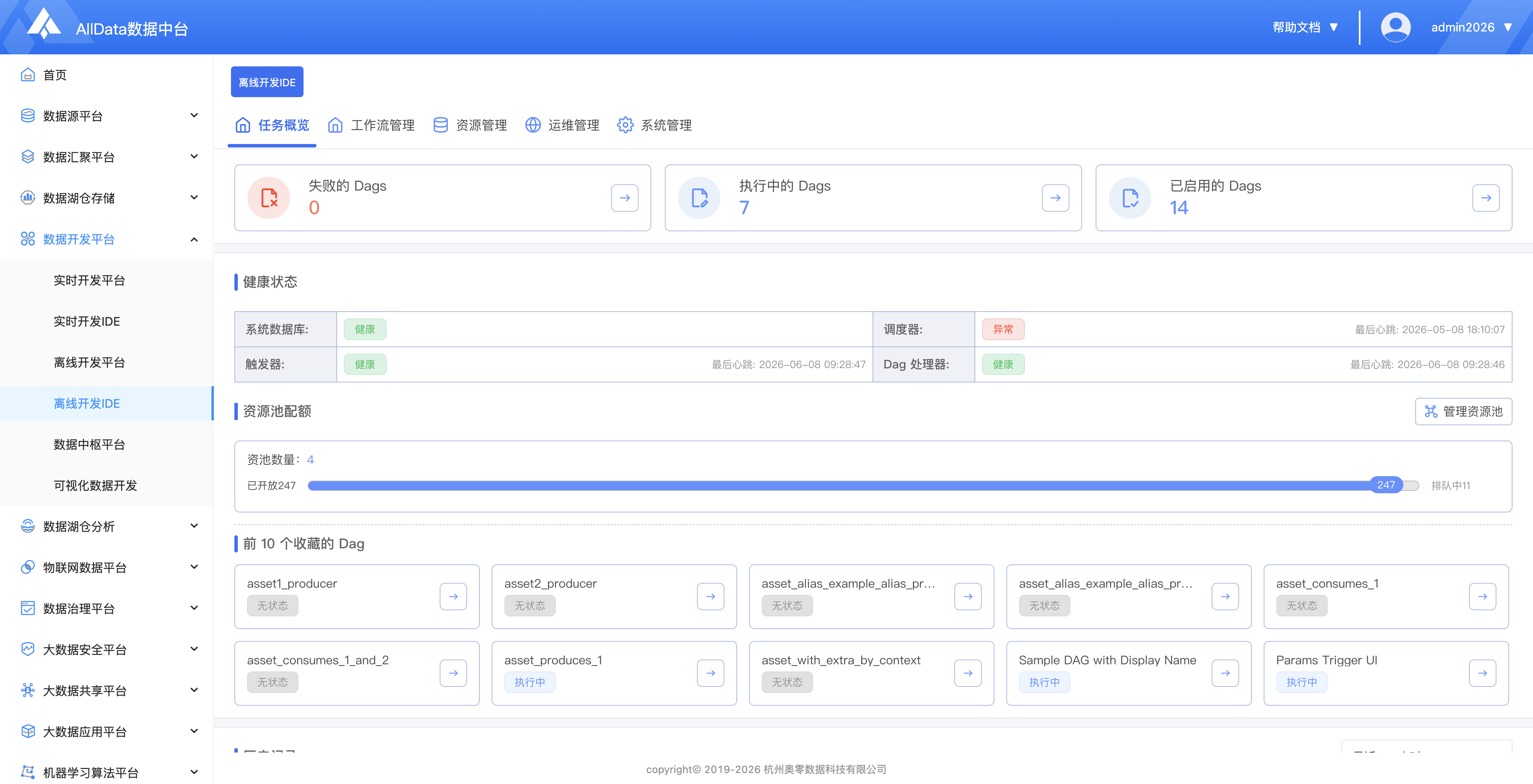Click the 数据湖仓存储 chart icon
The image size is (1533, 784).
[x=27, y=198]
